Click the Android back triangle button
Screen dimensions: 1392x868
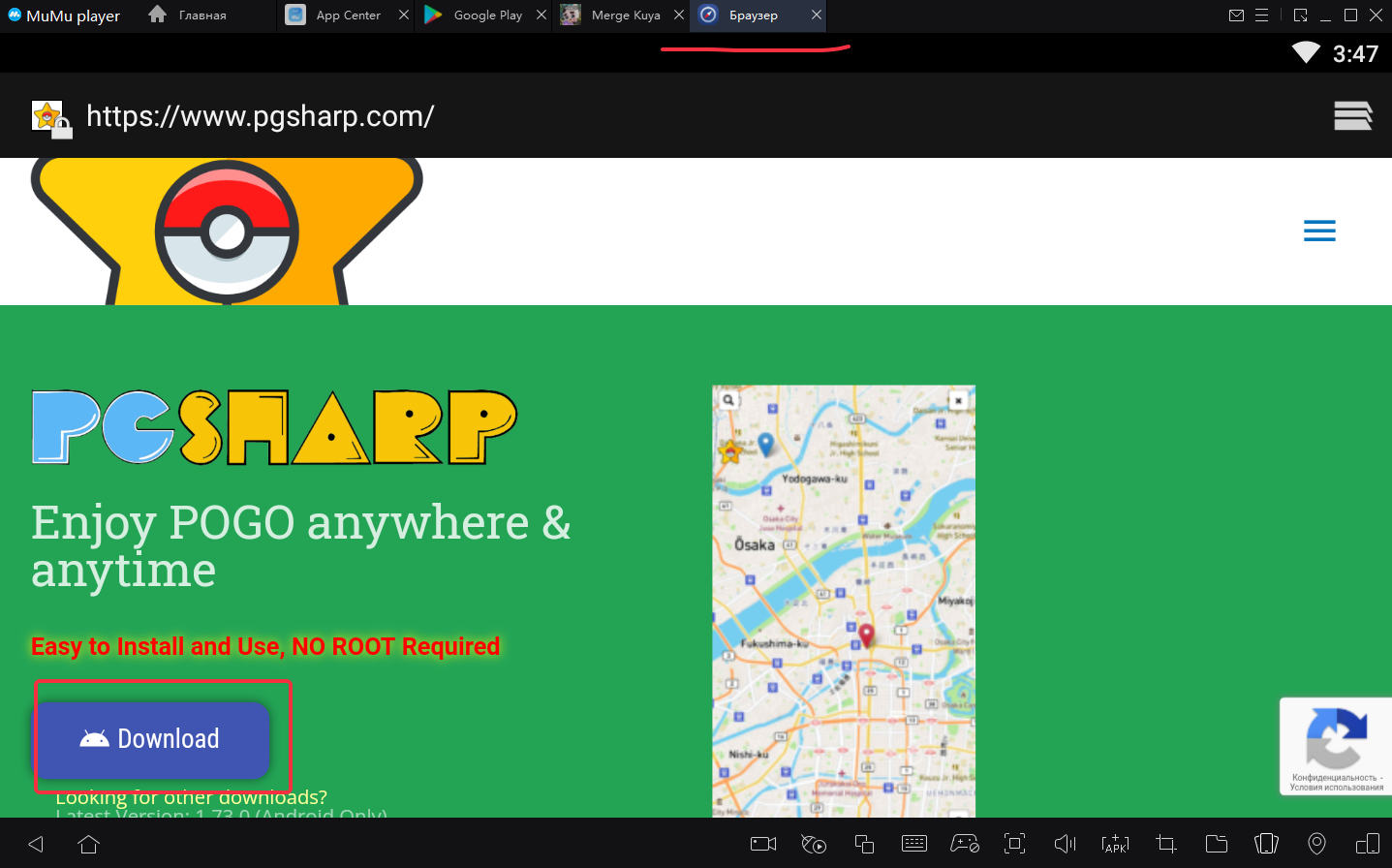click(36, 844)
